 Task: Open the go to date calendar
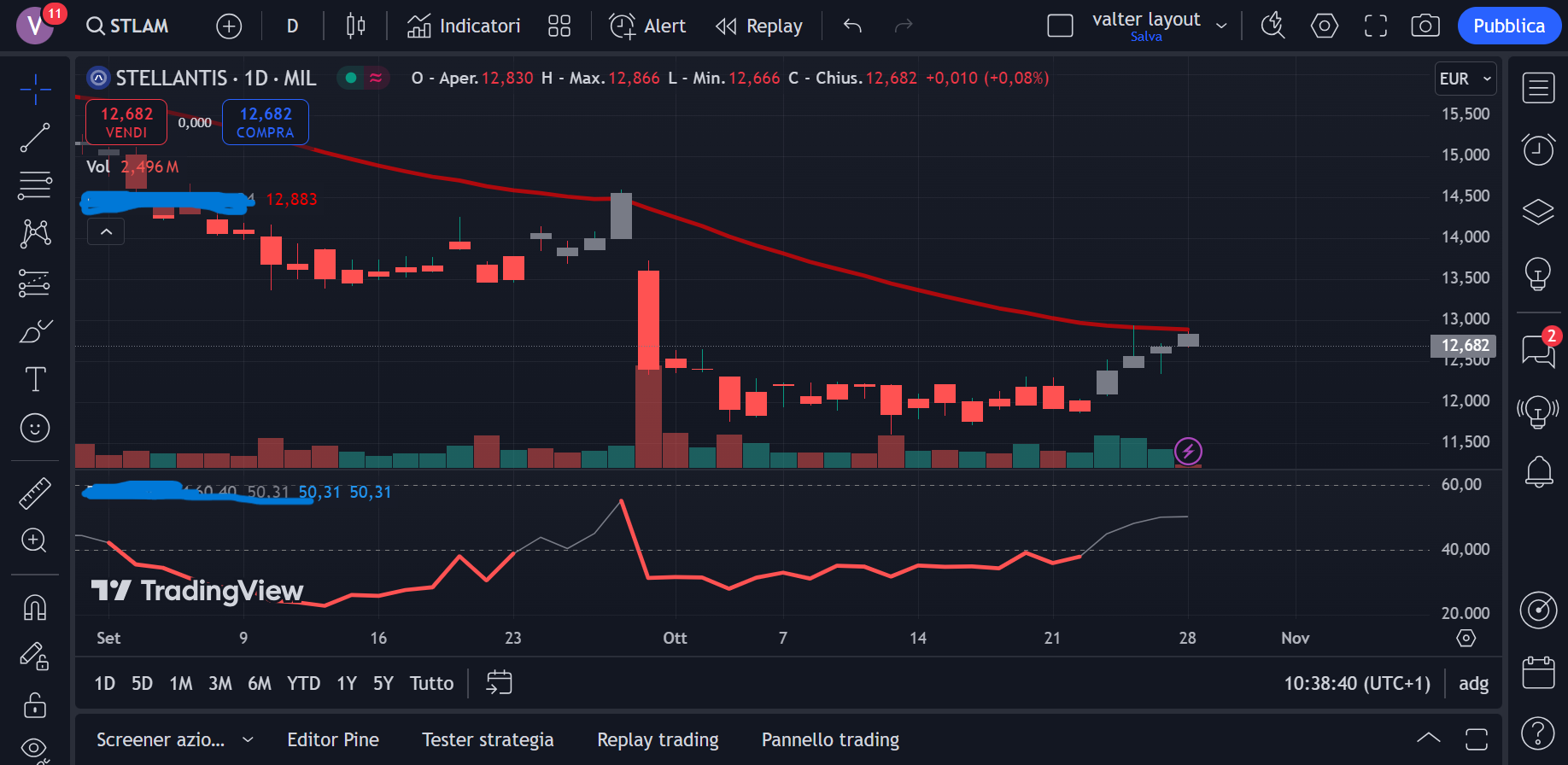499,683
